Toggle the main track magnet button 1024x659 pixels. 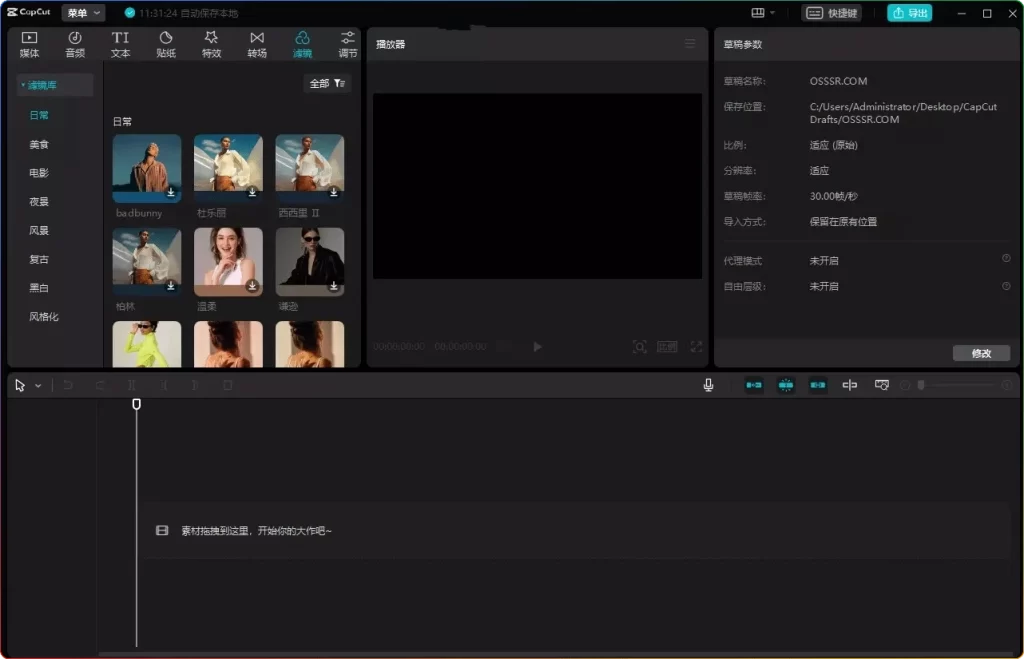click(754, 385)
